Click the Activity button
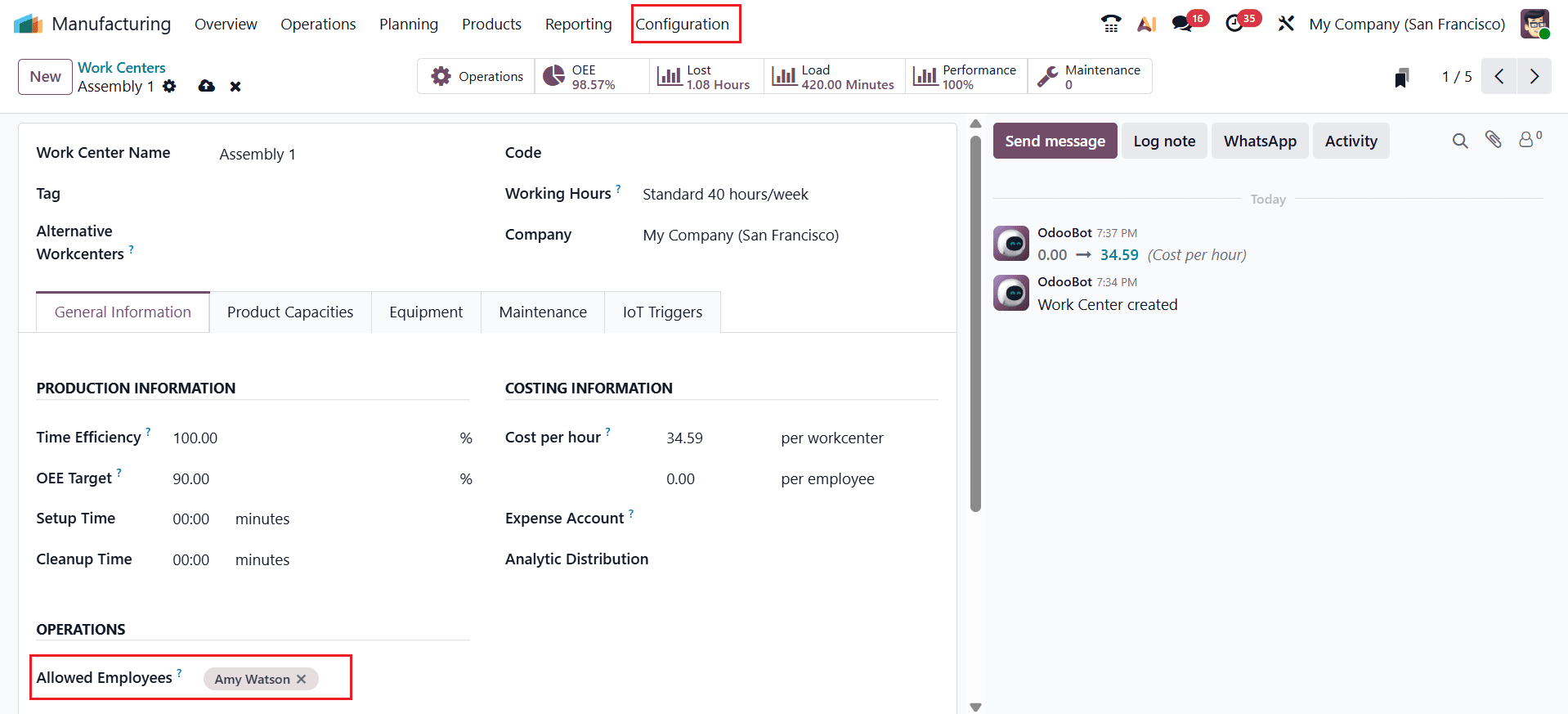Screen dimensions: 1568x714 1351,141
